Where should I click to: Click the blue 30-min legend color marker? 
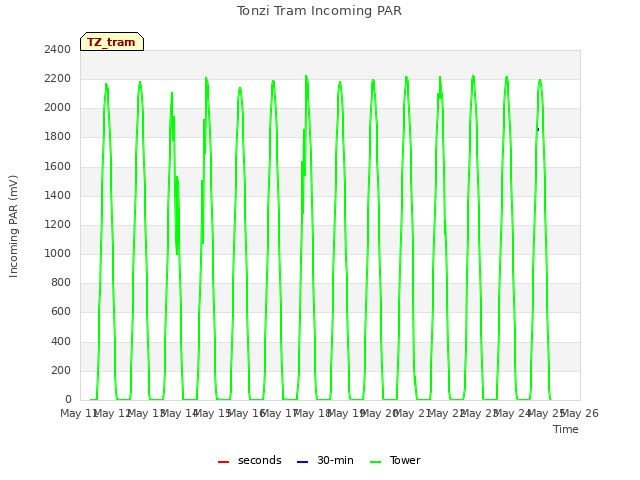(x=302, y=462)
